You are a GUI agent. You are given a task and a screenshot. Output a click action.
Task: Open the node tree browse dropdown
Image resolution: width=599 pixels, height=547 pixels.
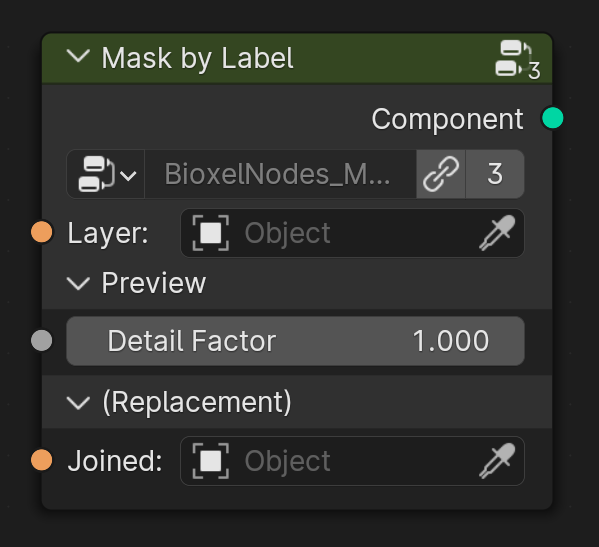(106, 174)
